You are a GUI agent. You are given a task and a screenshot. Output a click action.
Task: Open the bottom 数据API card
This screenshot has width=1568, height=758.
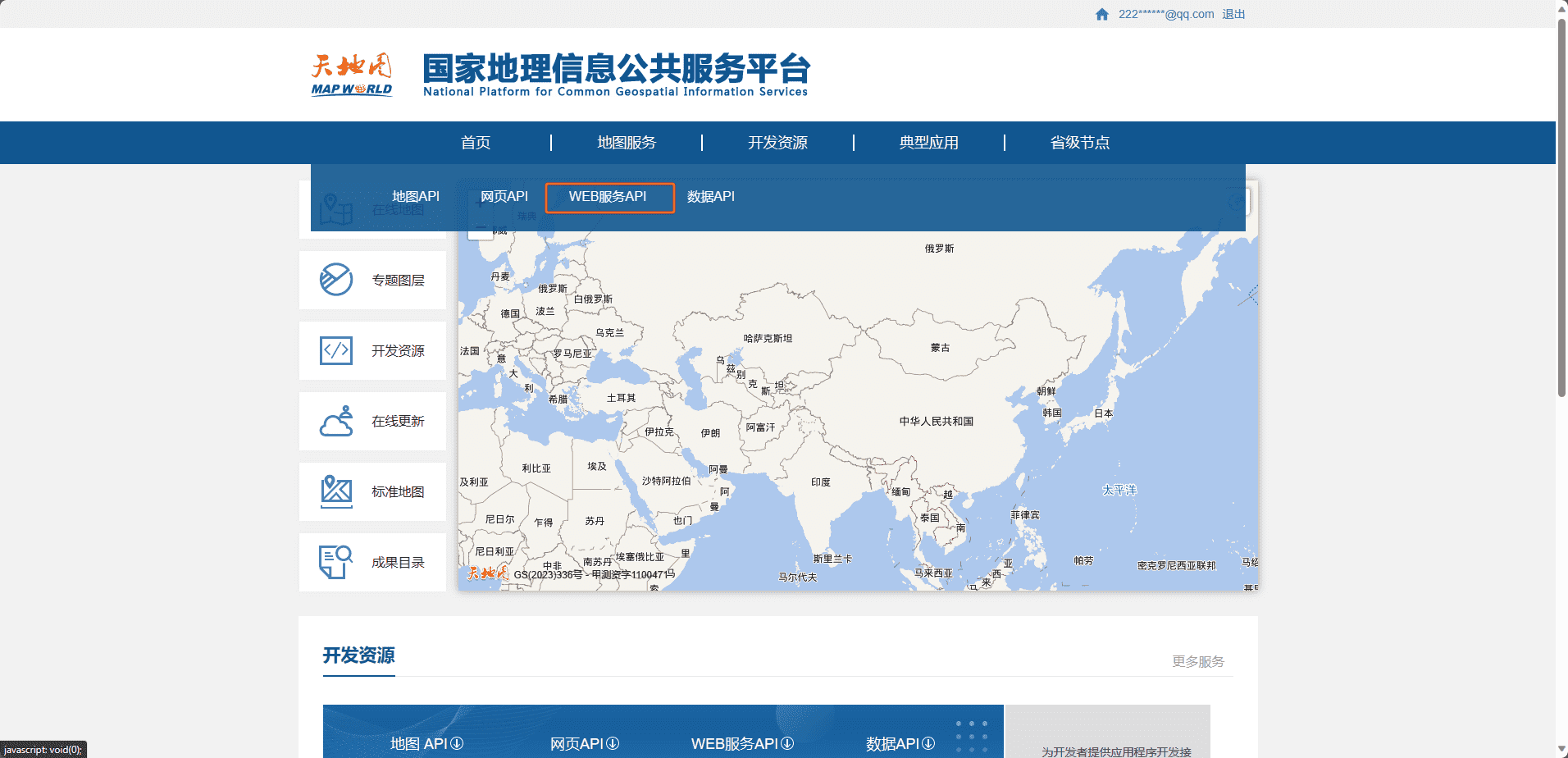coord(900,743)
